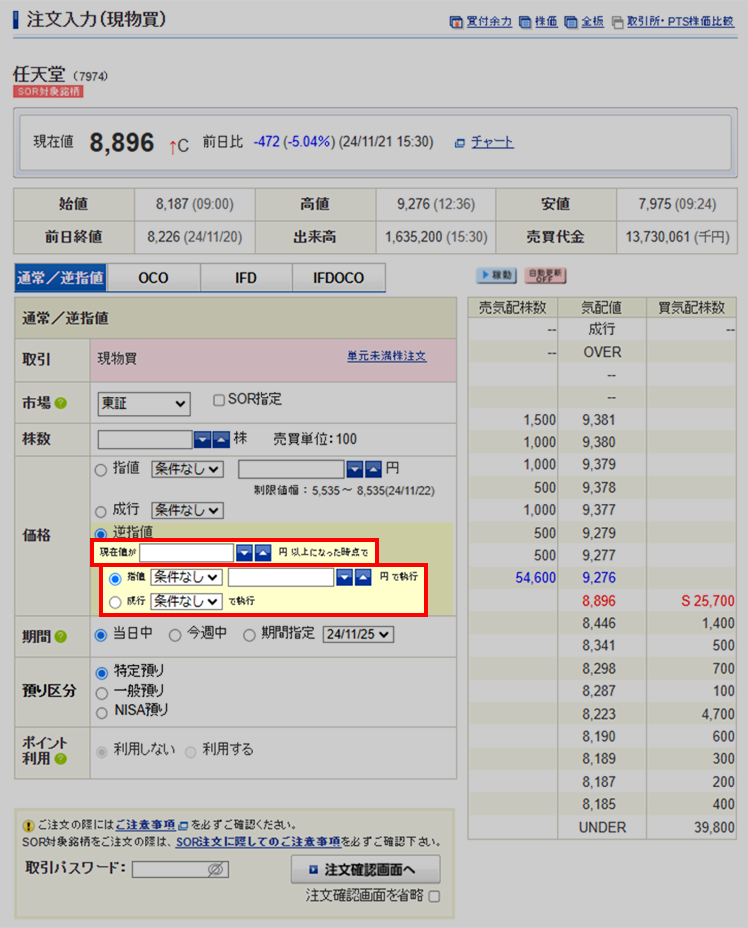Open the 単元未満株注文 link
Viewport: 748px width, 928px height.
tap(386, 356)
